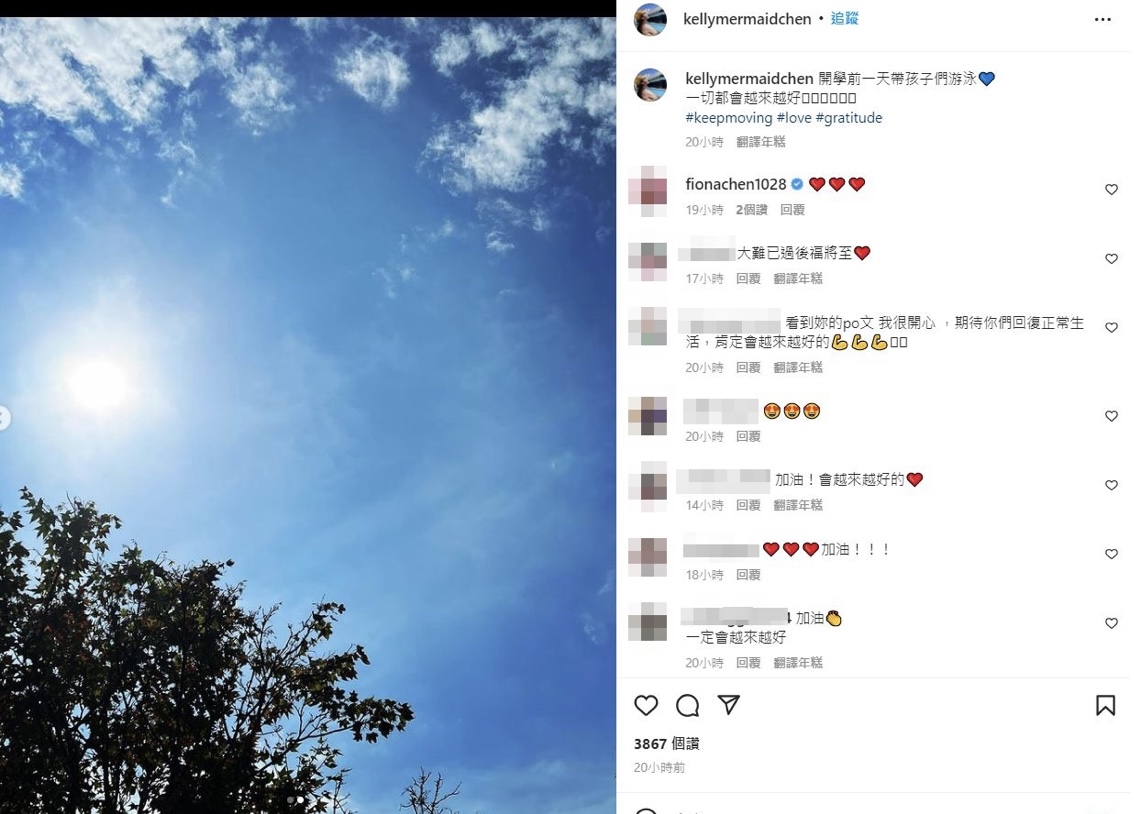The width and height of the screenshot is (1134, 814).
Task: Open the comment bubble icon
Action: (x=687, y=705)
